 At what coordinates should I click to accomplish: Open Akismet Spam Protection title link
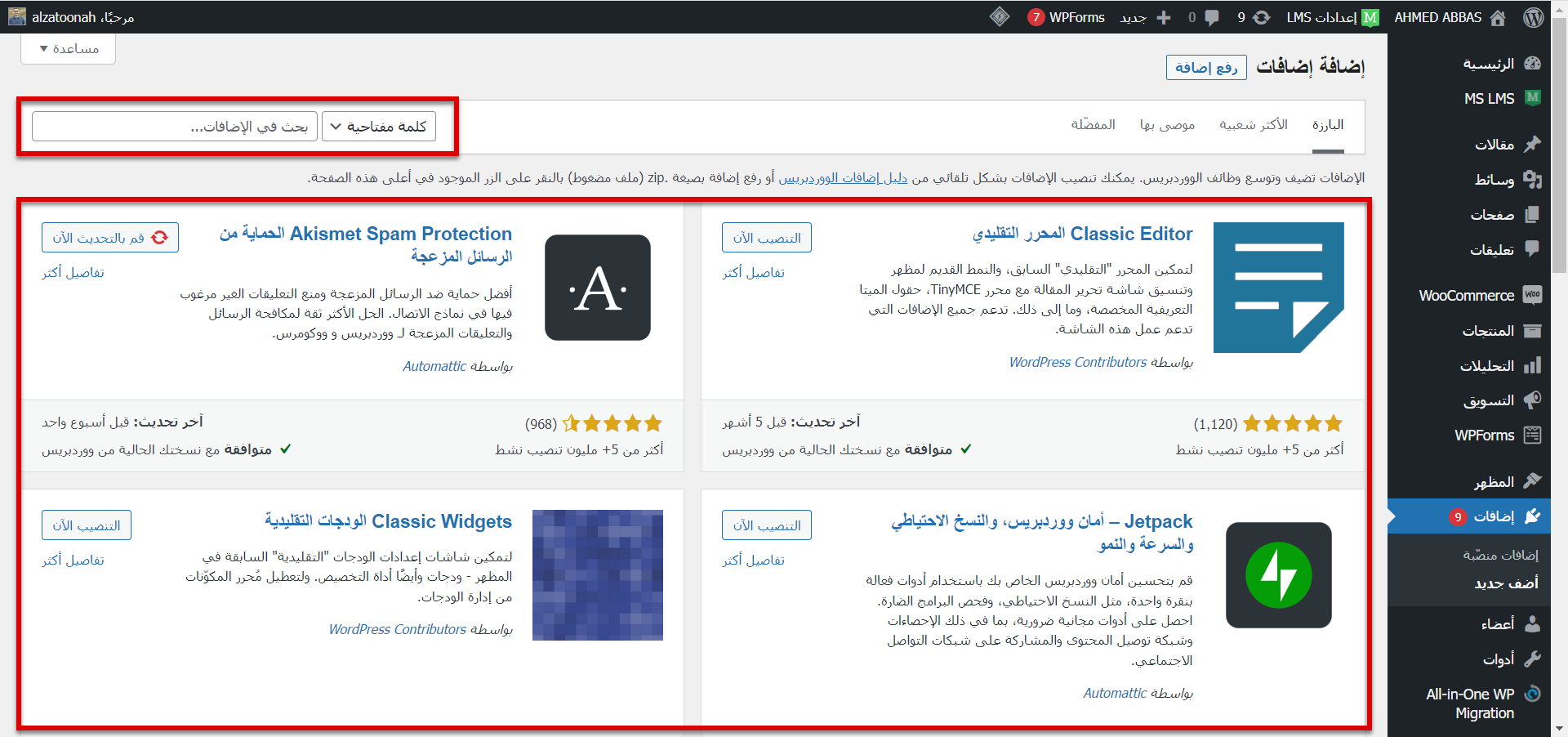tap(366, 245)
